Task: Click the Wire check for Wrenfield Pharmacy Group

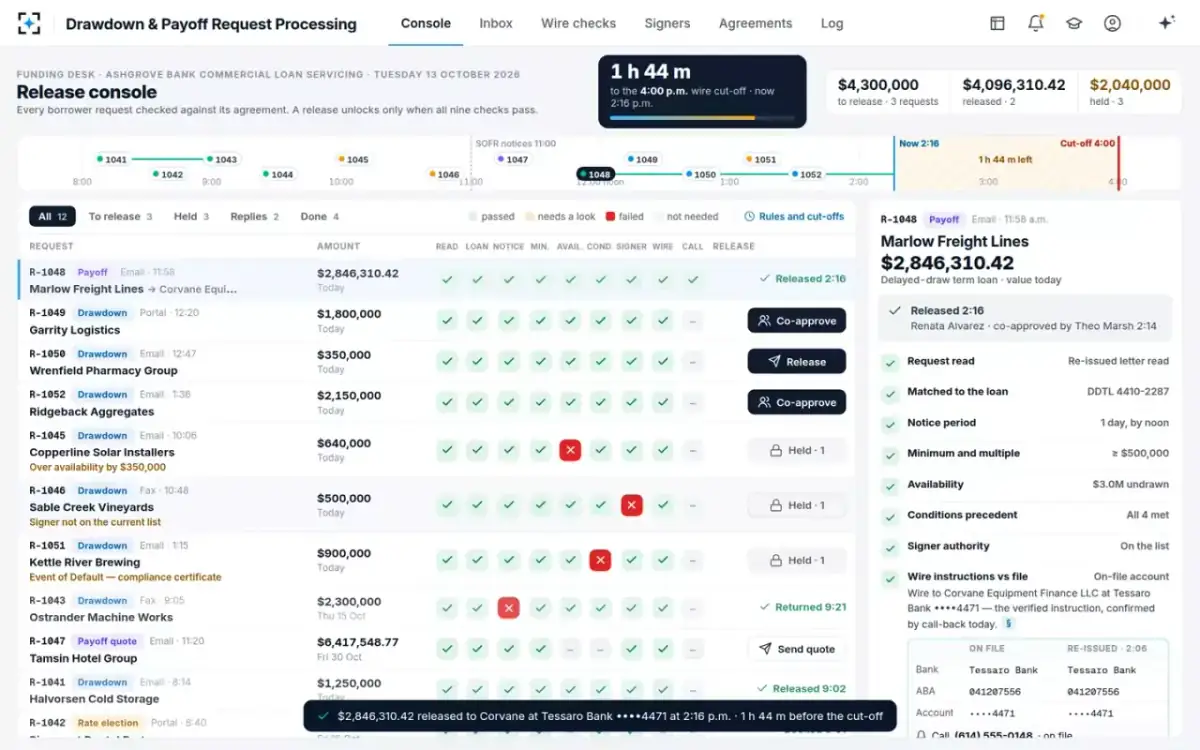Action: 662,361
